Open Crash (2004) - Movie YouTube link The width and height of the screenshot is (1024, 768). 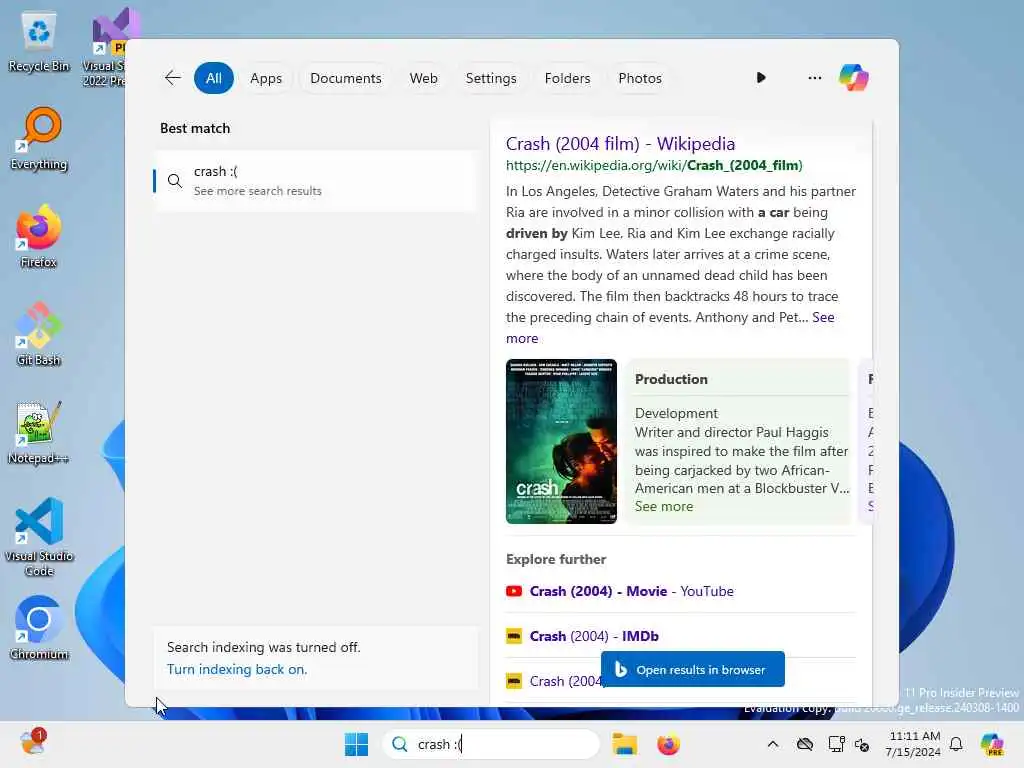pos(632,591)
